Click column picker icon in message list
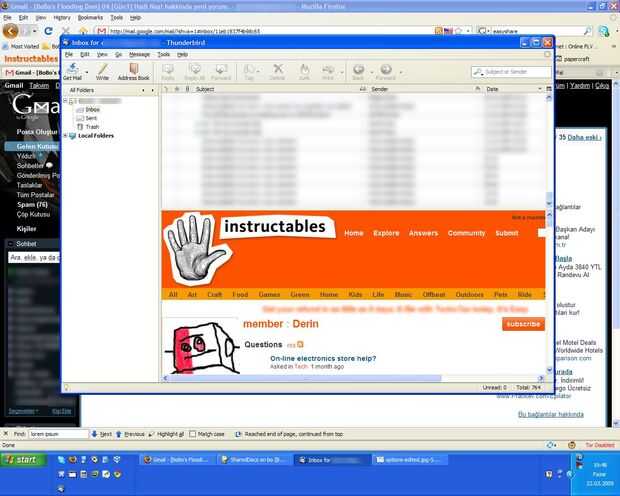This screenshot has width=620, height=496. point(549,89)
